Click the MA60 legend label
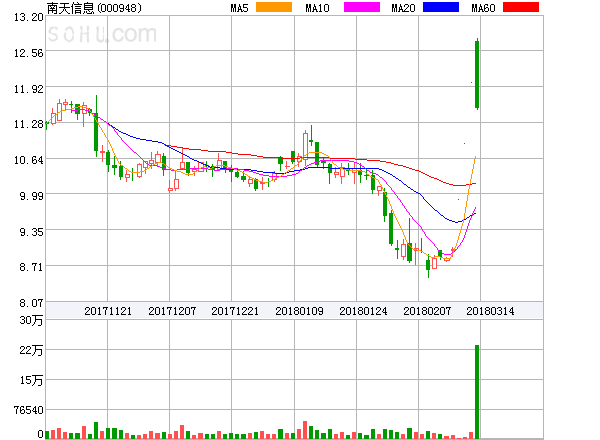 click(x=483, y=8)
